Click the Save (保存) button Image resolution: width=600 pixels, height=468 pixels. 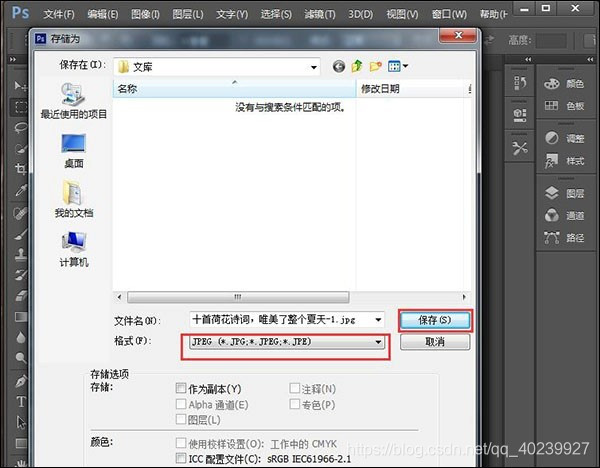pos(435,320)
